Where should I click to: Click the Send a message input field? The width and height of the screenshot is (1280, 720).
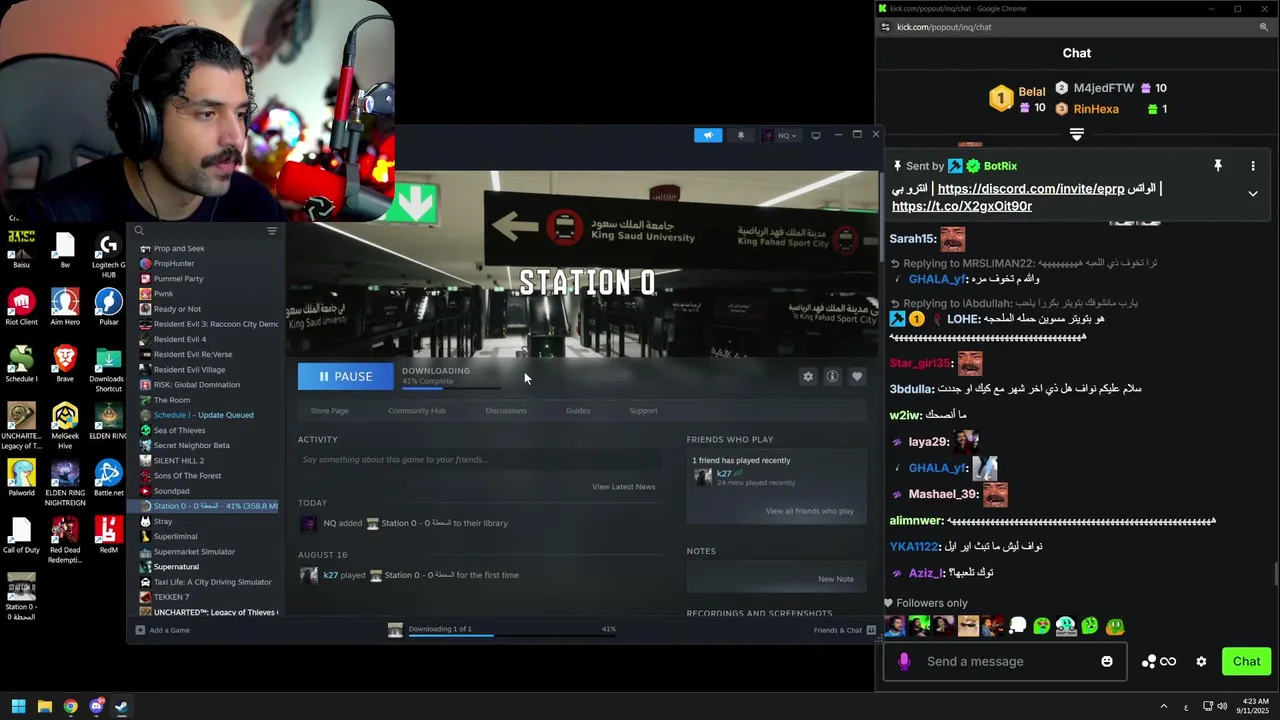point(1005,661)
